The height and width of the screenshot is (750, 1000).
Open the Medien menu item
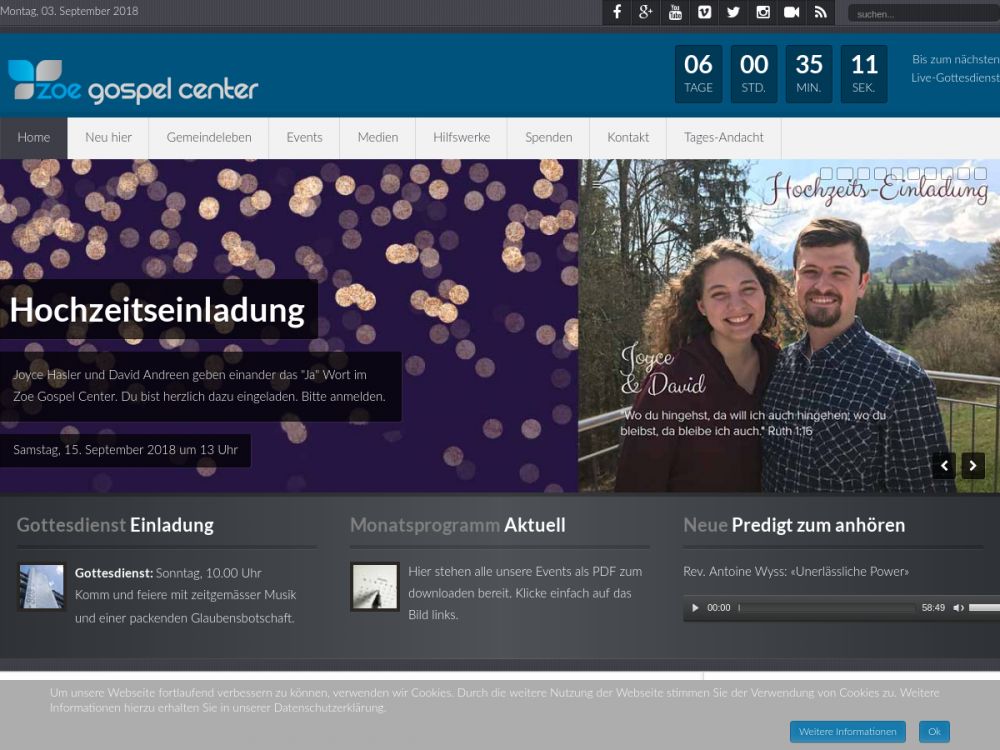(378, 137)
